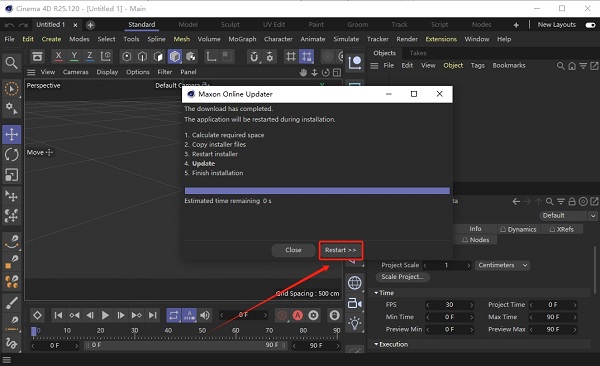The width and height of the screenshot is (600, 366).
Task: Click viewport pan hand icon
Action: coord(303,72)
